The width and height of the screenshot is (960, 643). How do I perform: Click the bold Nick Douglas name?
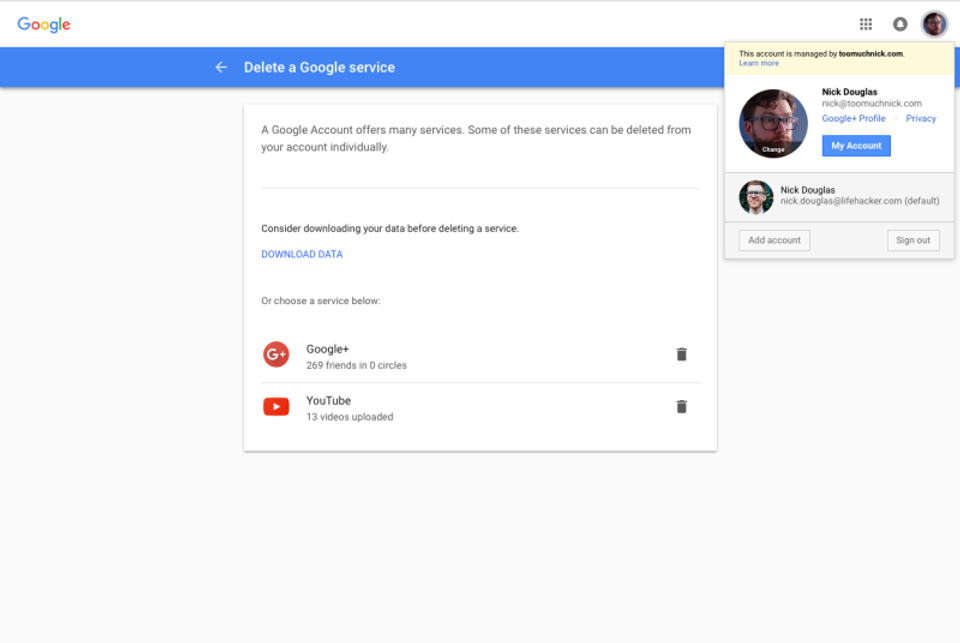pos(849,92)
